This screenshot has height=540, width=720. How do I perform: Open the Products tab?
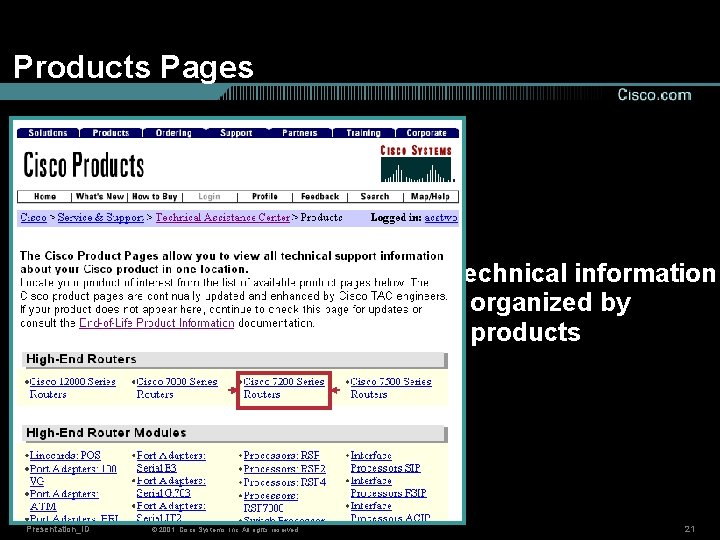point(111,133)
